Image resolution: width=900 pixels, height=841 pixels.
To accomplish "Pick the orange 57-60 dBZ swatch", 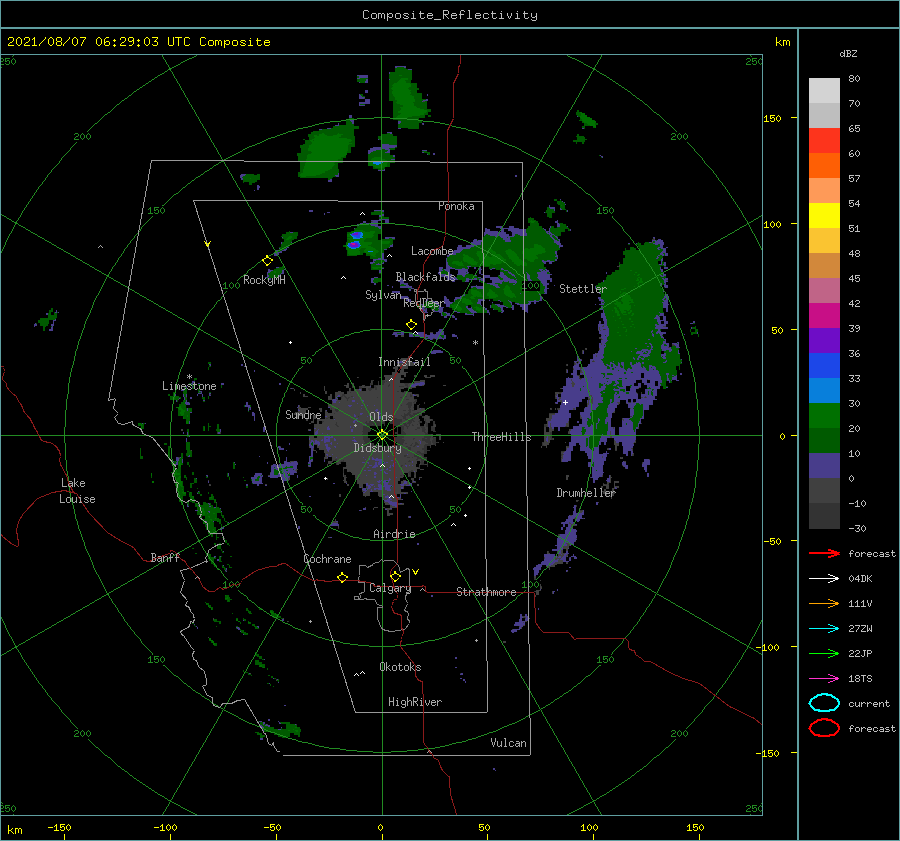I will [824, 165].
